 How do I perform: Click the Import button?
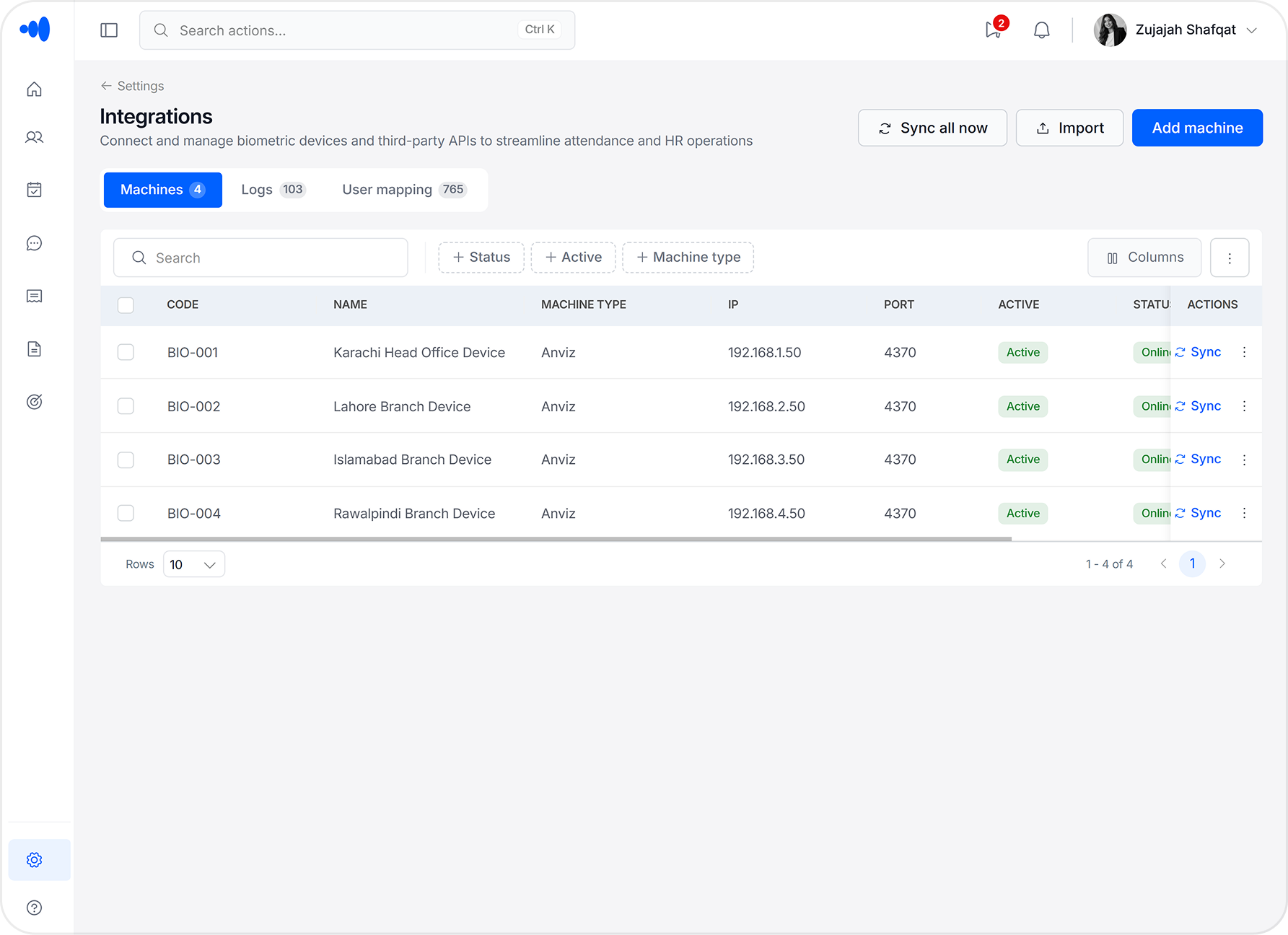(1070, 128)
